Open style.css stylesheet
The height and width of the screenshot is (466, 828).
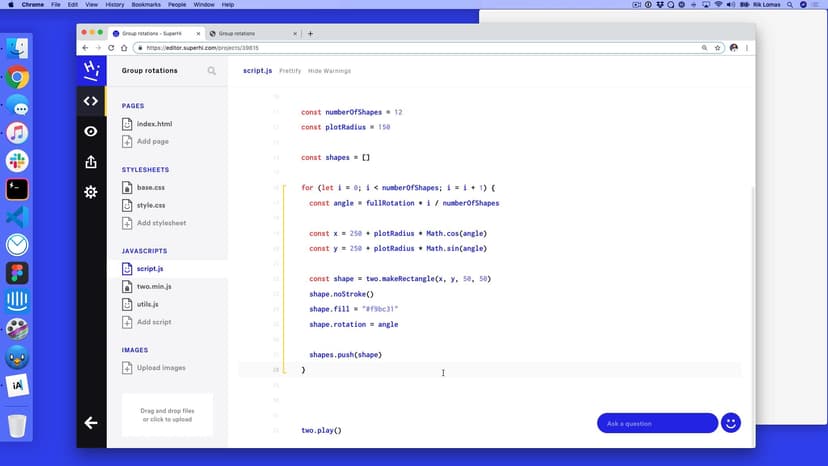click(151, 205)
